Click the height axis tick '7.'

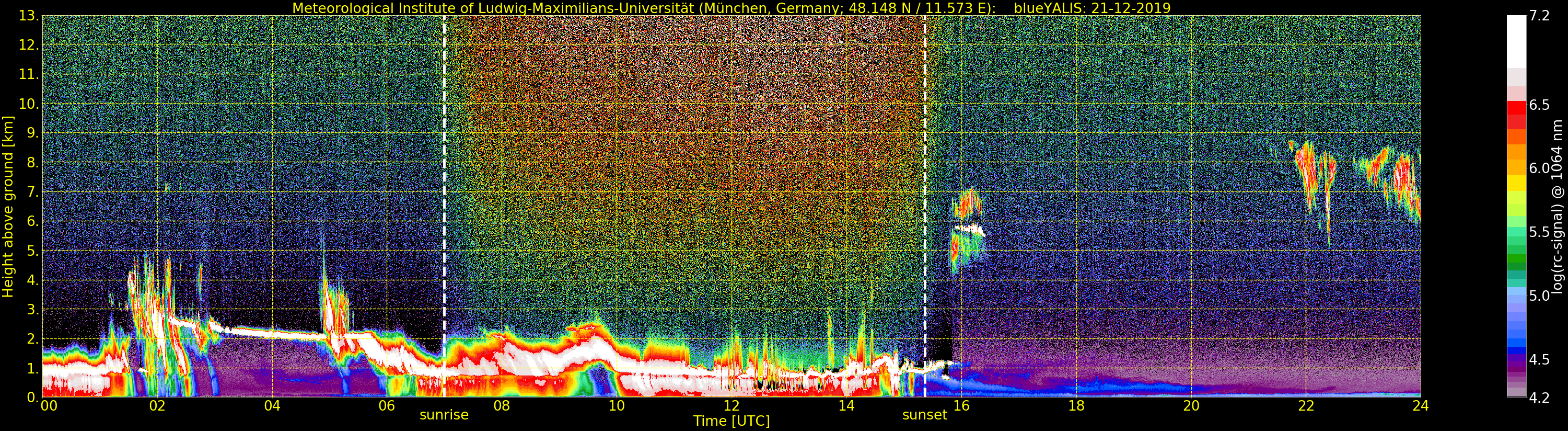(x=32, y=192)
